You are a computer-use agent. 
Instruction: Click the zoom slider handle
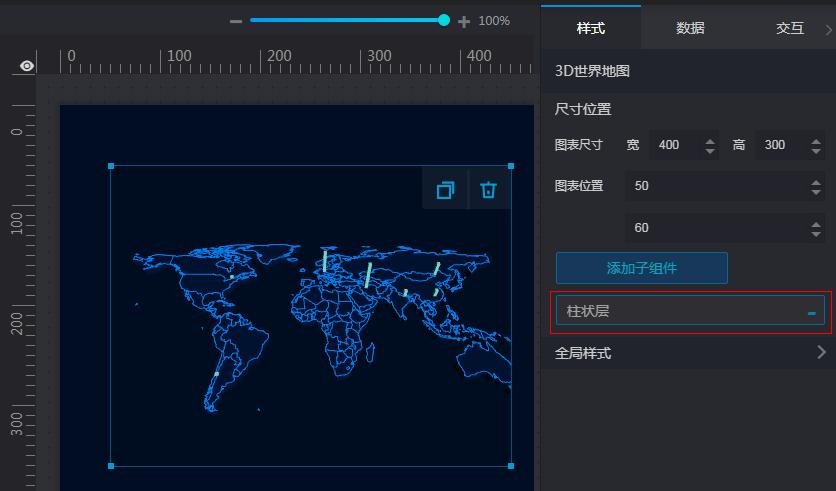coord(444,20)
